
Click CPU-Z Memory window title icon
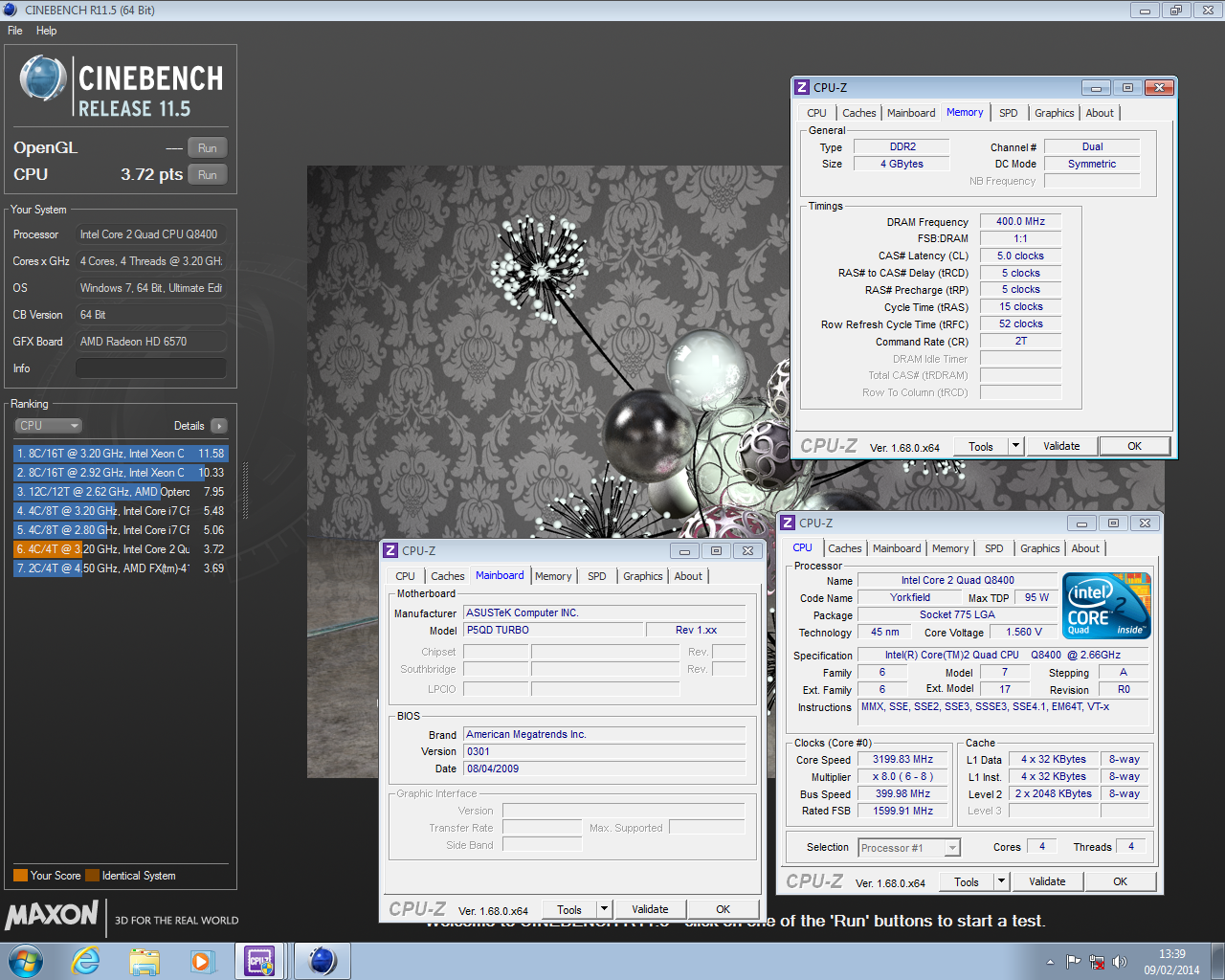802,87
